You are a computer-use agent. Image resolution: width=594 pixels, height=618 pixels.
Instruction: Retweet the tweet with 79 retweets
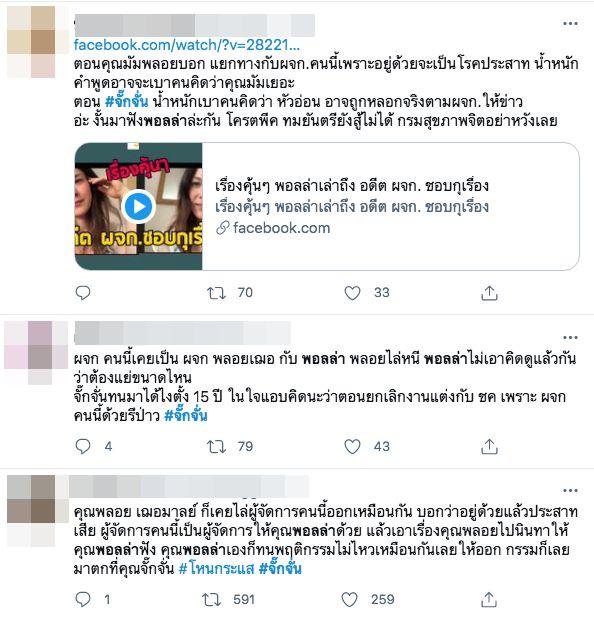(216, 447)
